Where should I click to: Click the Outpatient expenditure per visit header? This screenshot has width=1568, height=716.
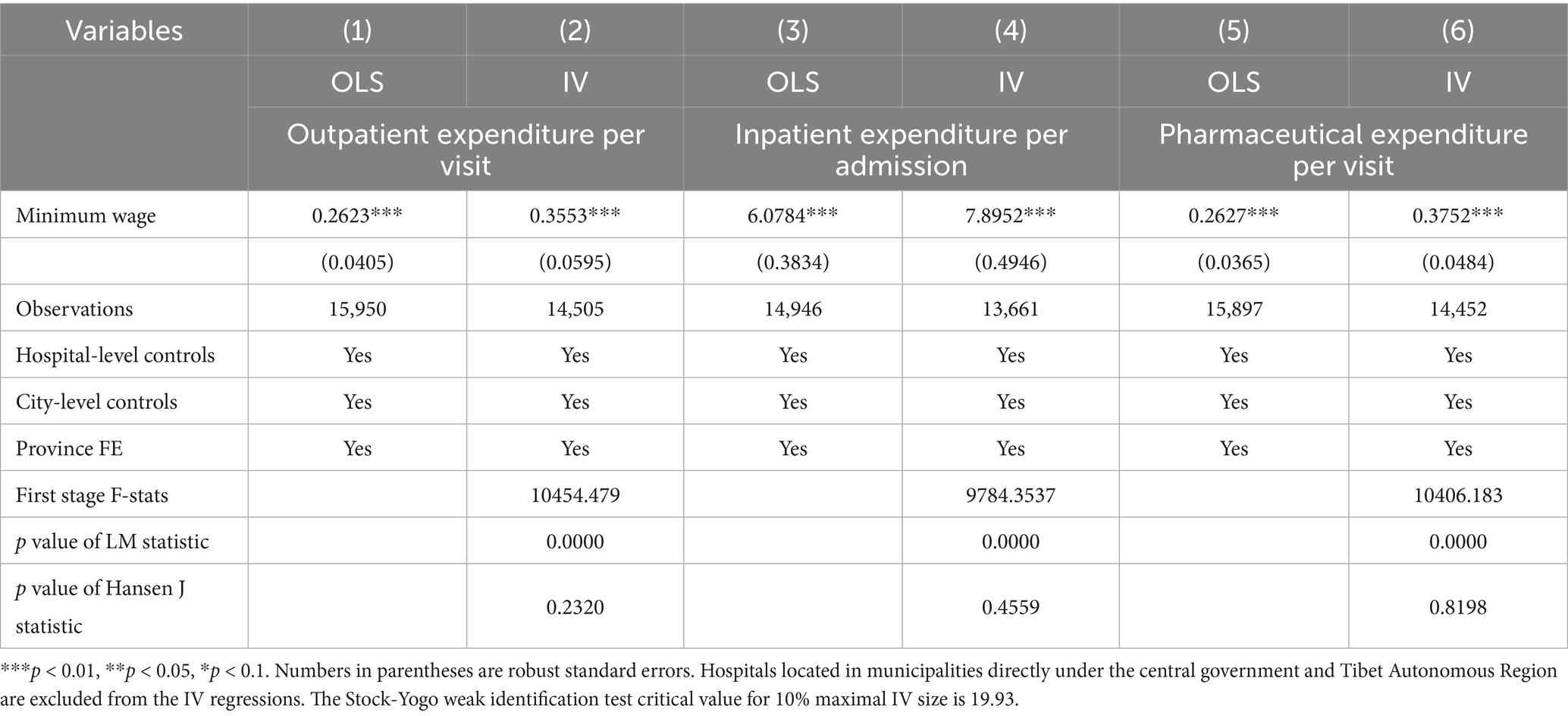[466, 149]
